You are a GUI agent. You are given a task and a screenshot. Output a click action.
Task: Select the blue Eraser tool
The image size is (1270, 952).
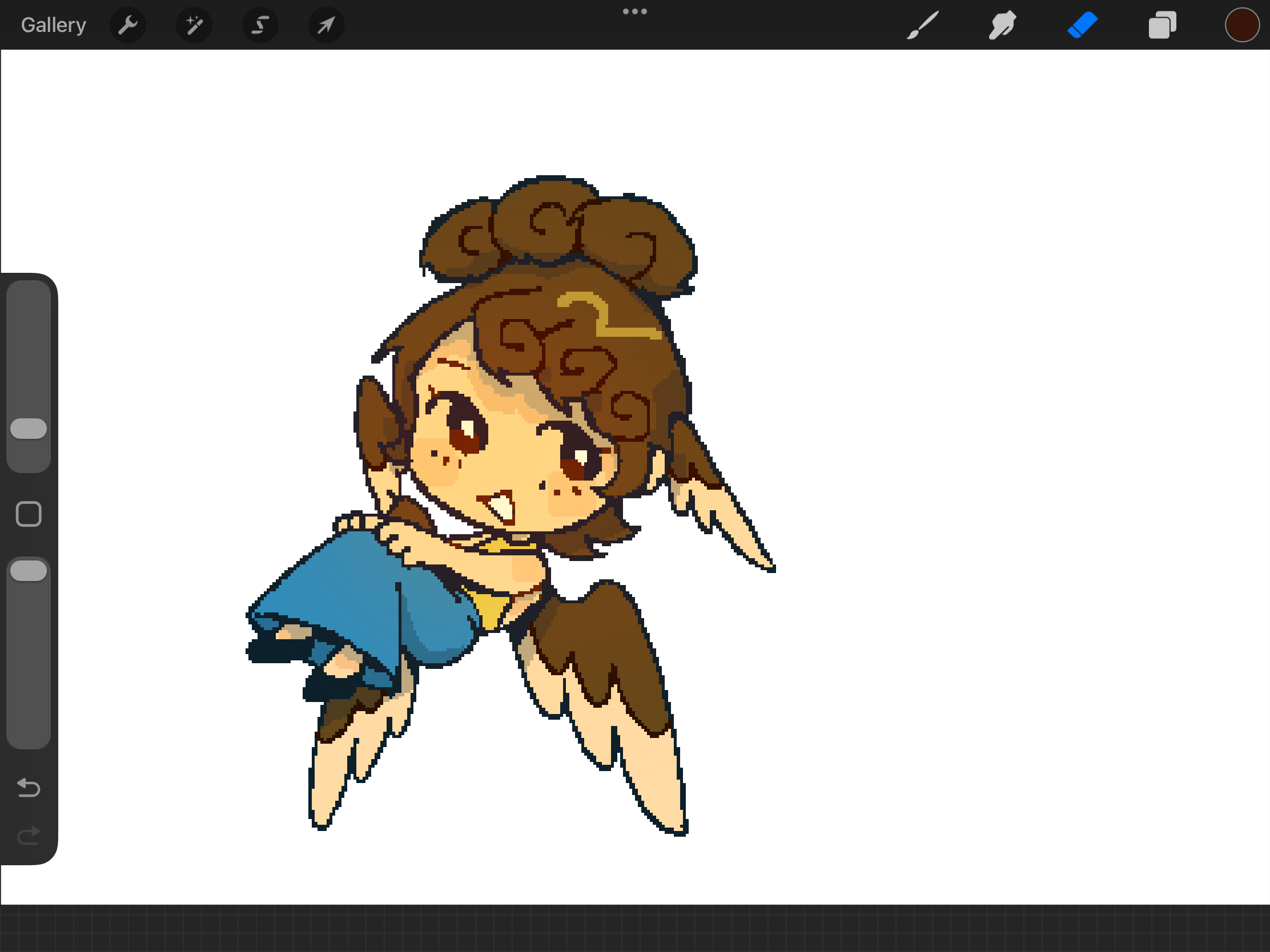1082,25
